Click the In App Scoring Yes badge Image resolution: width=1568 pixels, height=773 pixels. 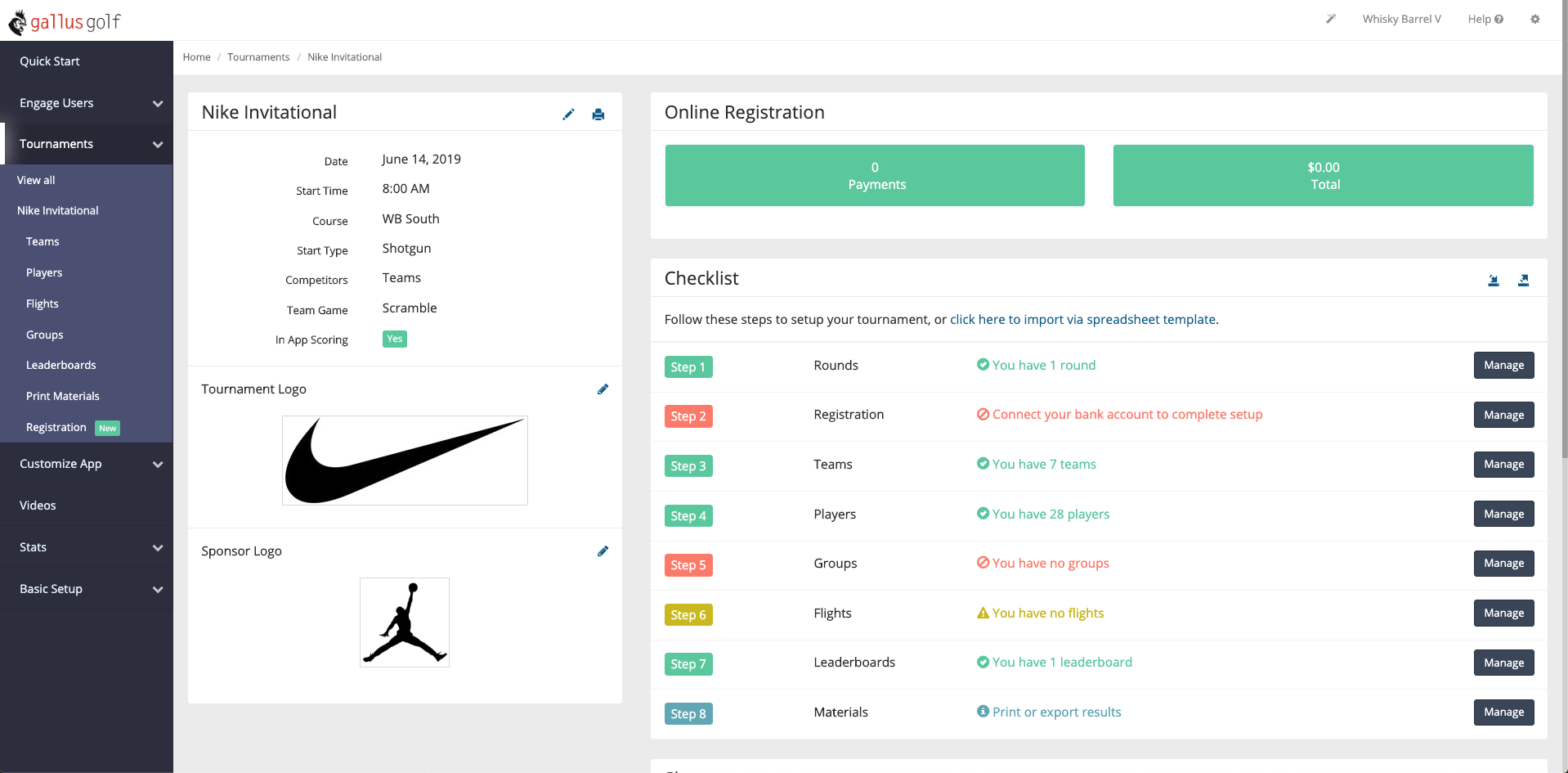(x=395, y=339)
